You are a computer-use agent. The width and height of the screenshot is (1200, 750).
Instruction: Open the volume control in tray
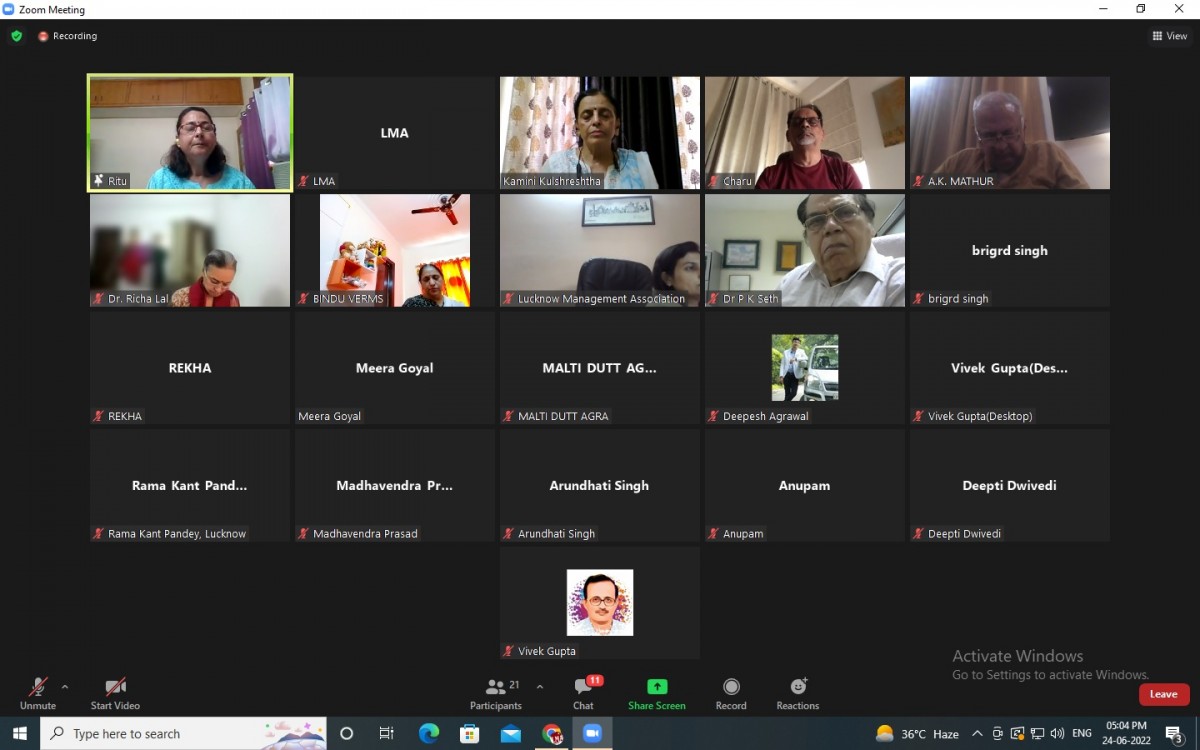pyautogui.click(x=1058, y=733)
